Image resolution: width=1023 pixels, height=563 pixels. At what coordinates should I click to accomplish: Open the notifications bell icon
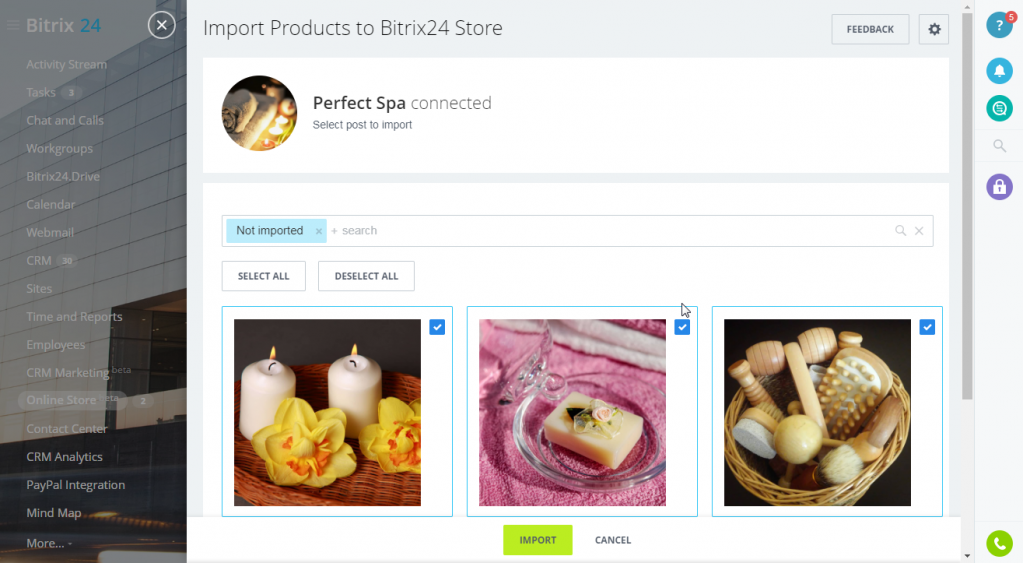pyautogui.click(x=999, y=70)
